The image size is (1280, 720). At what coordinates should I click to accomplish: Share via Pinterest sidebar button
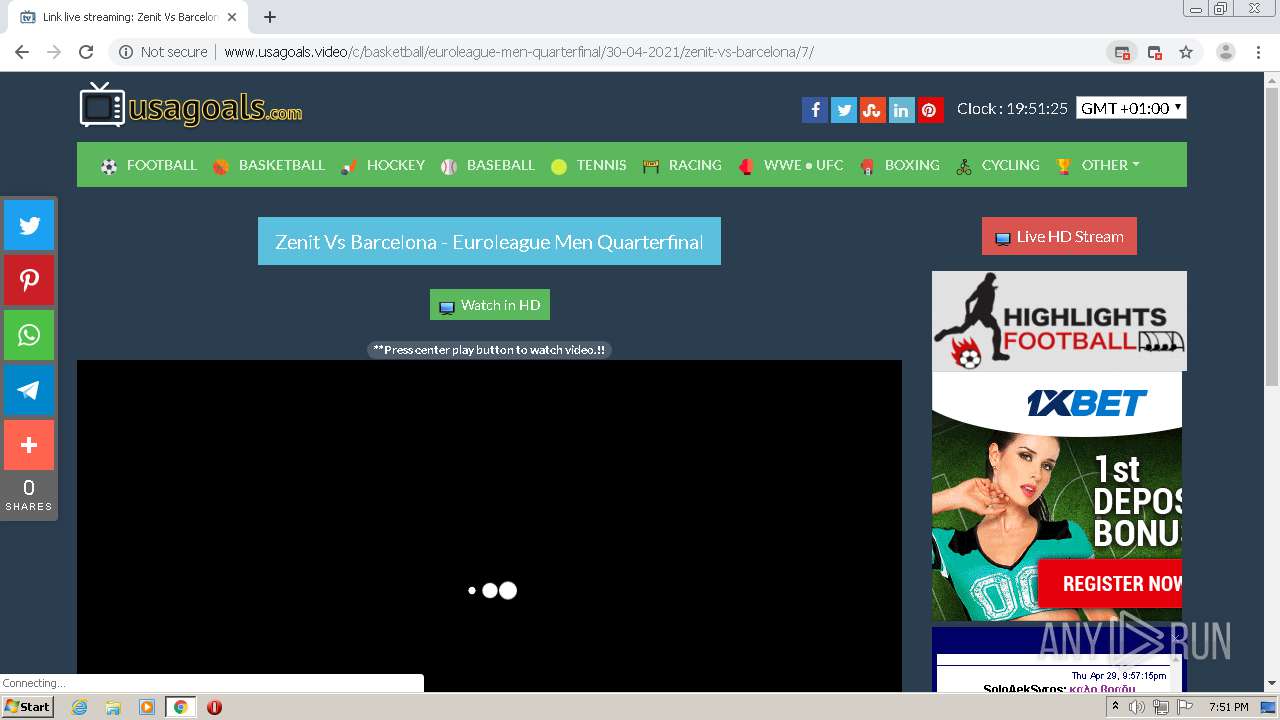click(29, 280)
